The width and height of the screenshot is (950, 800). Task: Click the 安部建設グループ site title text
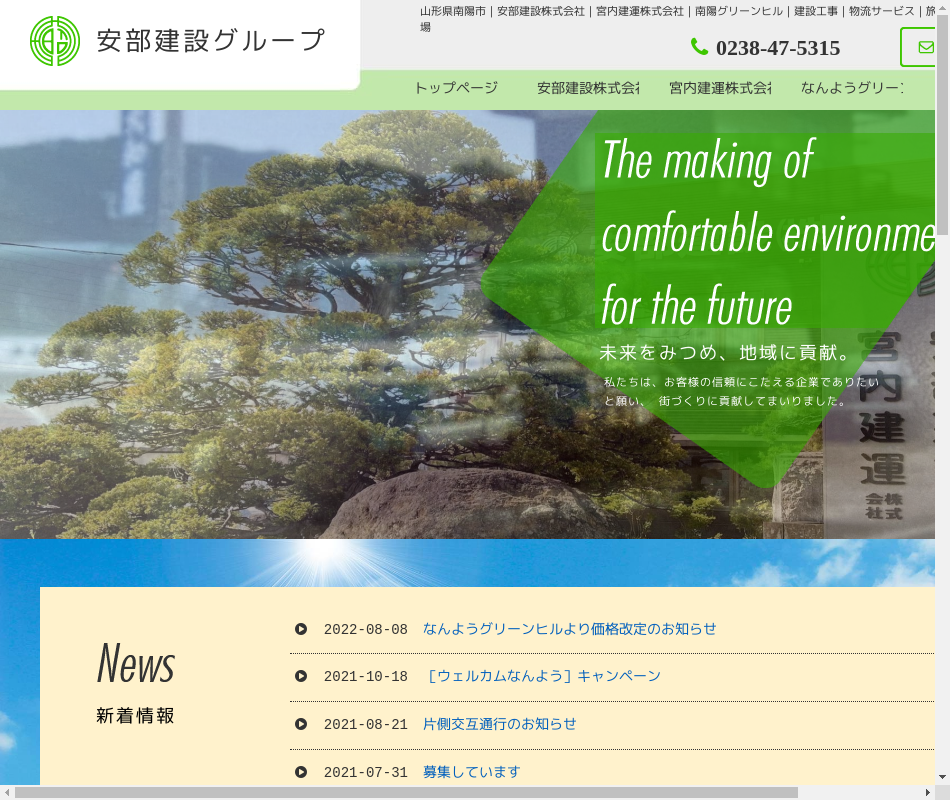(211, 41)
